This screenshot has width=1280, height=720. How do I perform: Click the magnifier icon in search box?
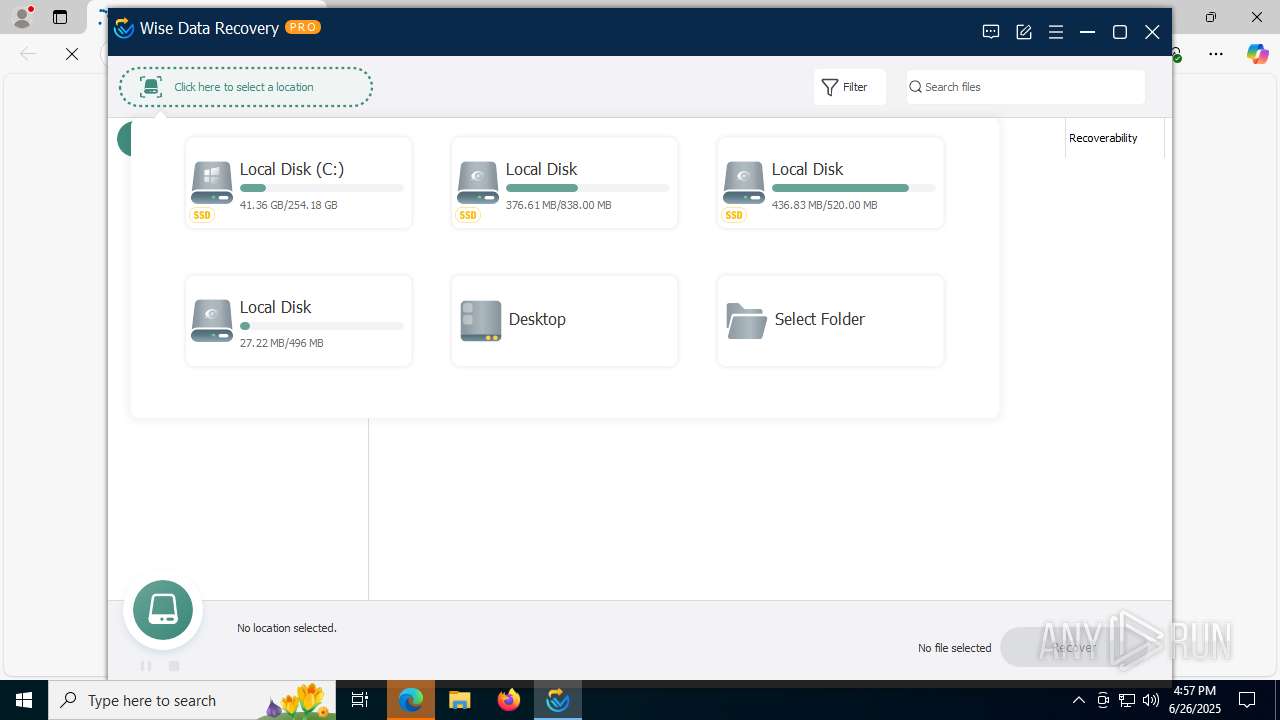pos(915,87)
